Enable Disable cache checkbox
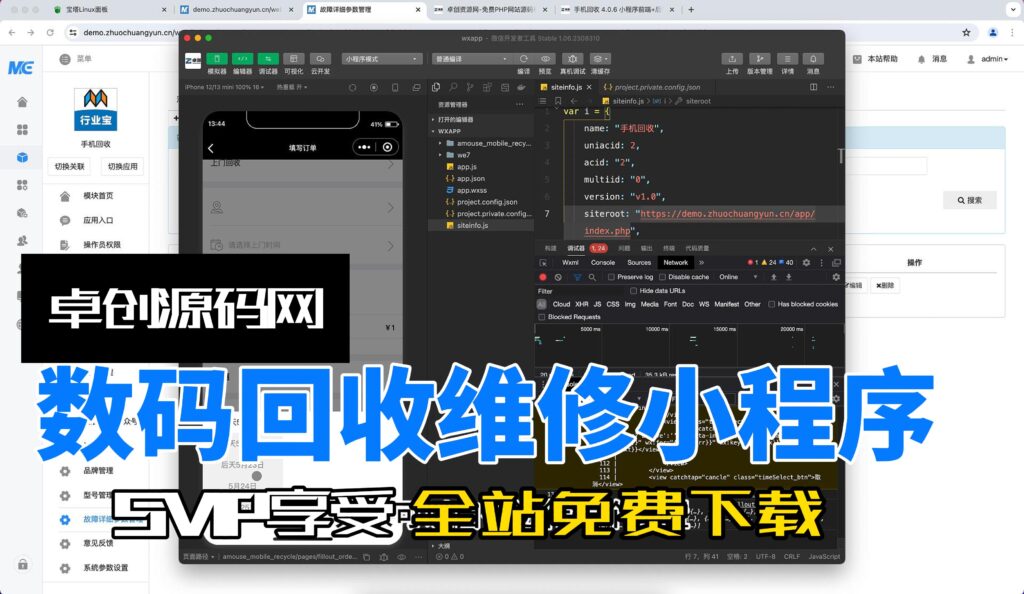Screen dimensions: 1024x594 (662, 277)
